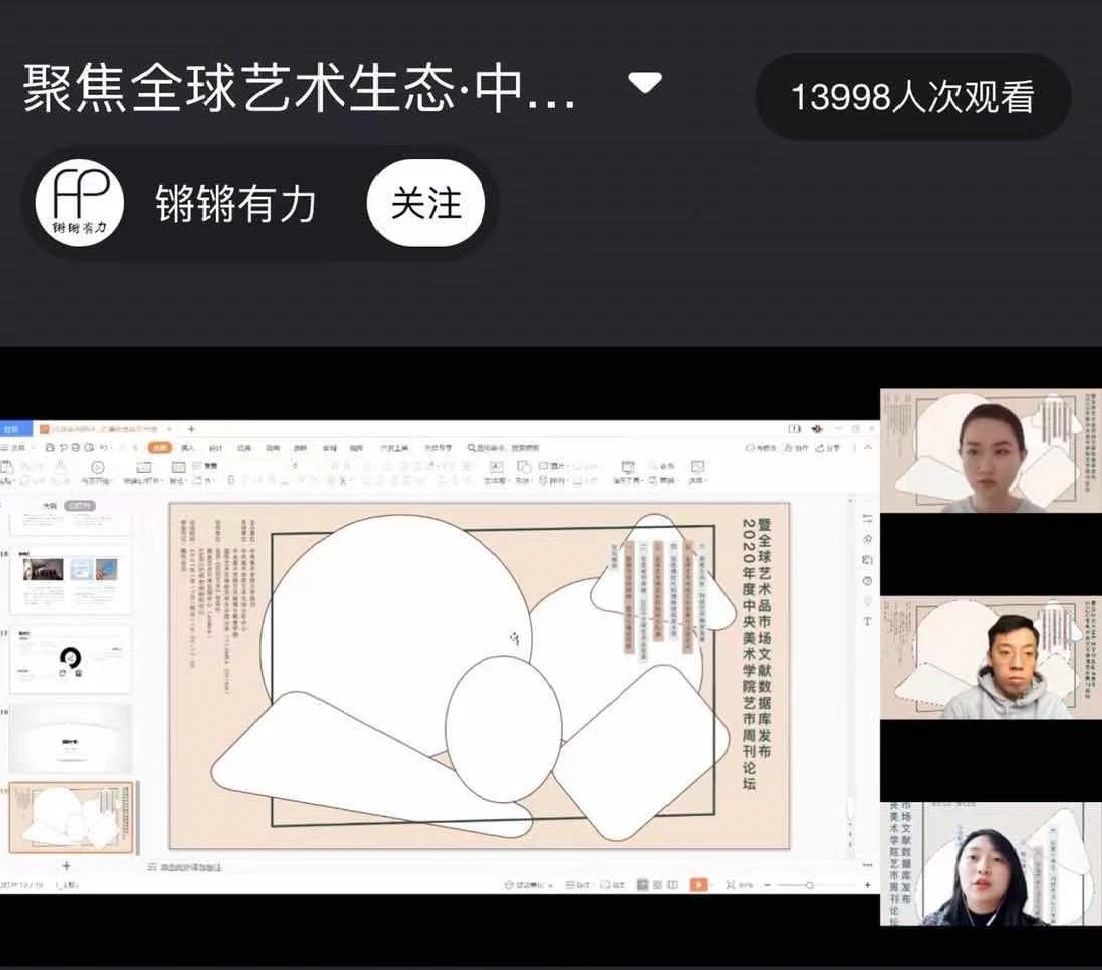Select the bottom participant video tile
The height and width of the screenshot is (970, 1102).
pos(990,864)
